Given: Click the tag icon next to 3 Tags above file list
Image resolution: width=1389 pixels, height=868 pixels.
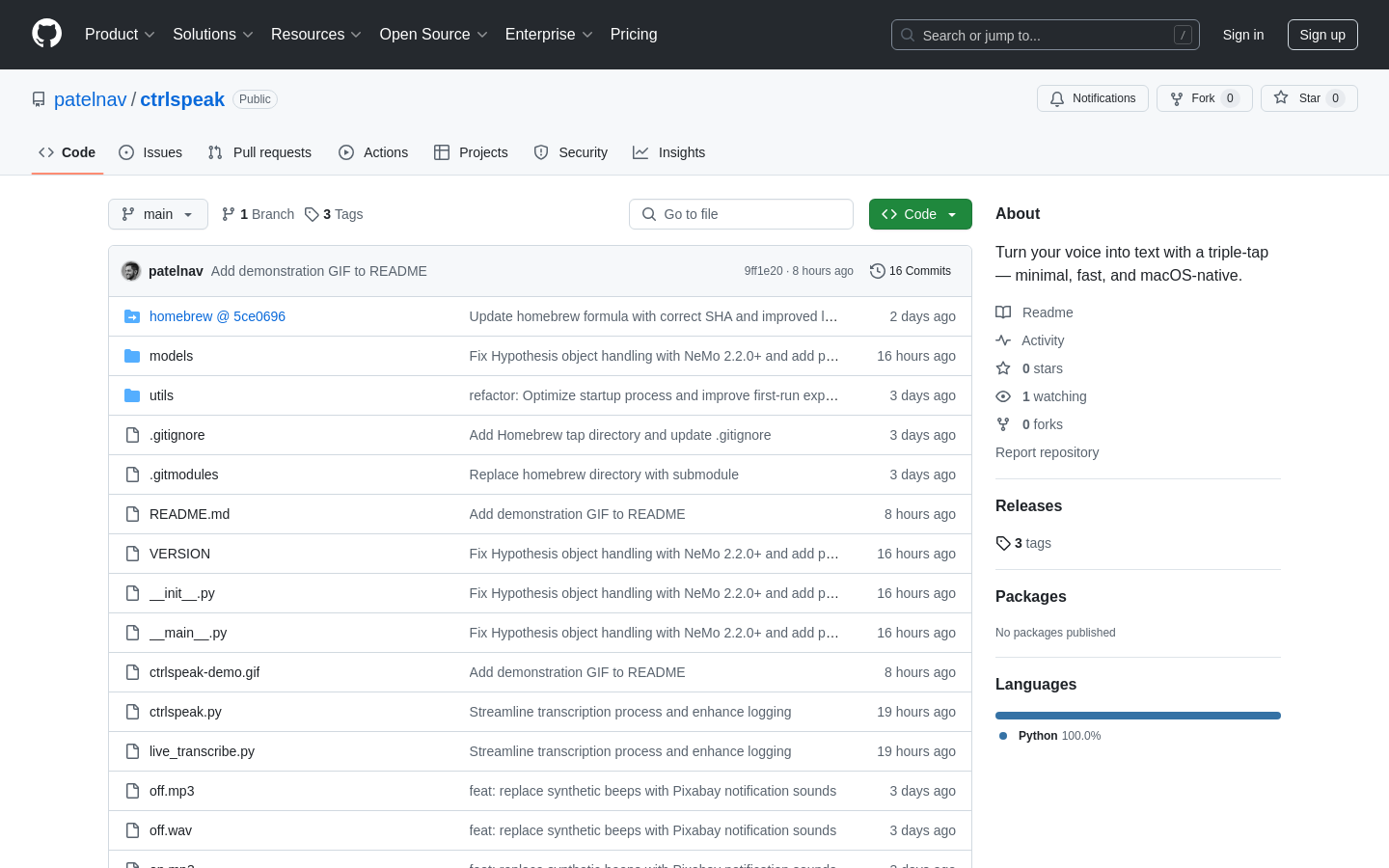Looking at the screenshot, I should (x=312, y=214).
